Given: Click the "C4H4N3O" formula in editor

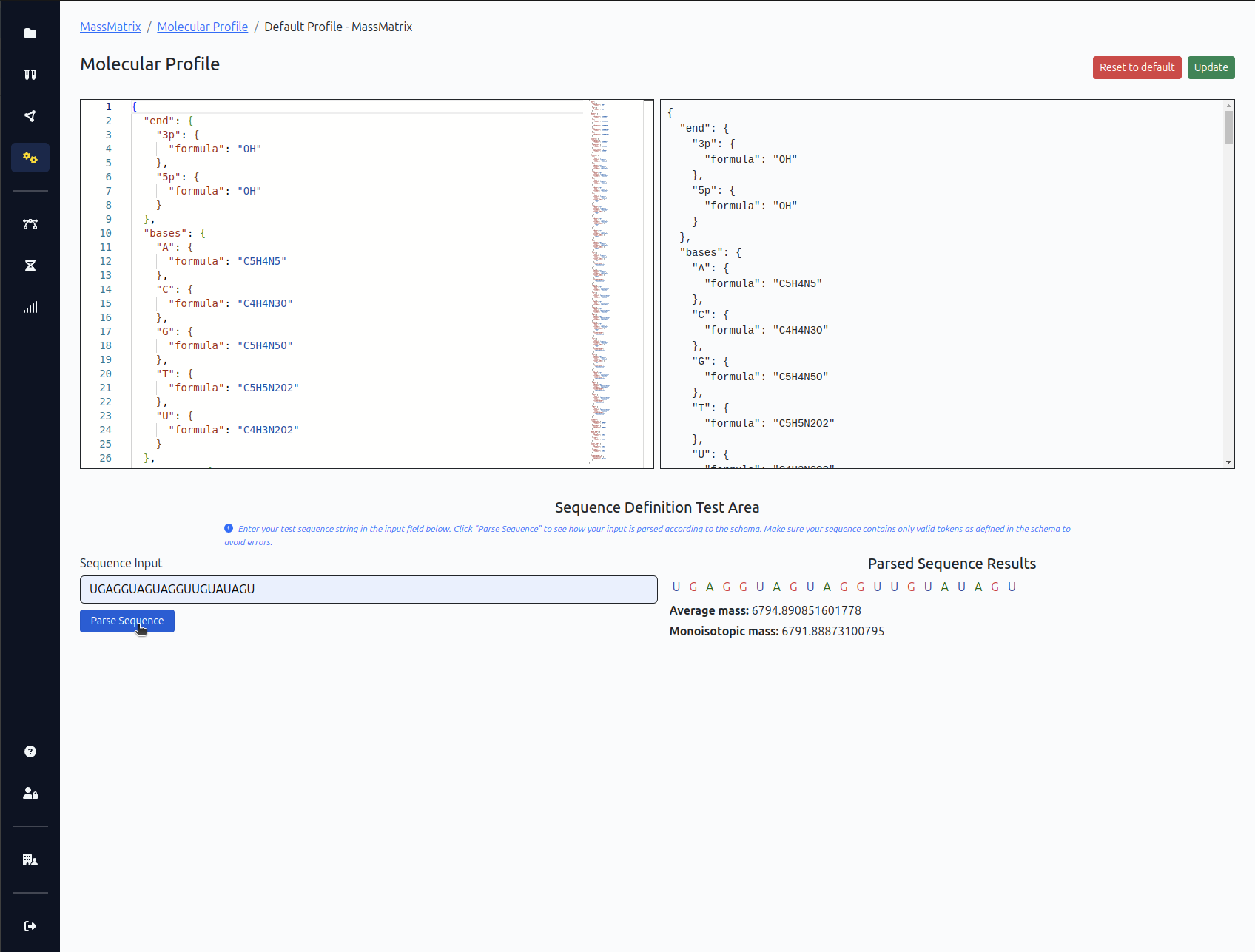Looking at the screenshot, I should click(x=265, y=303).
